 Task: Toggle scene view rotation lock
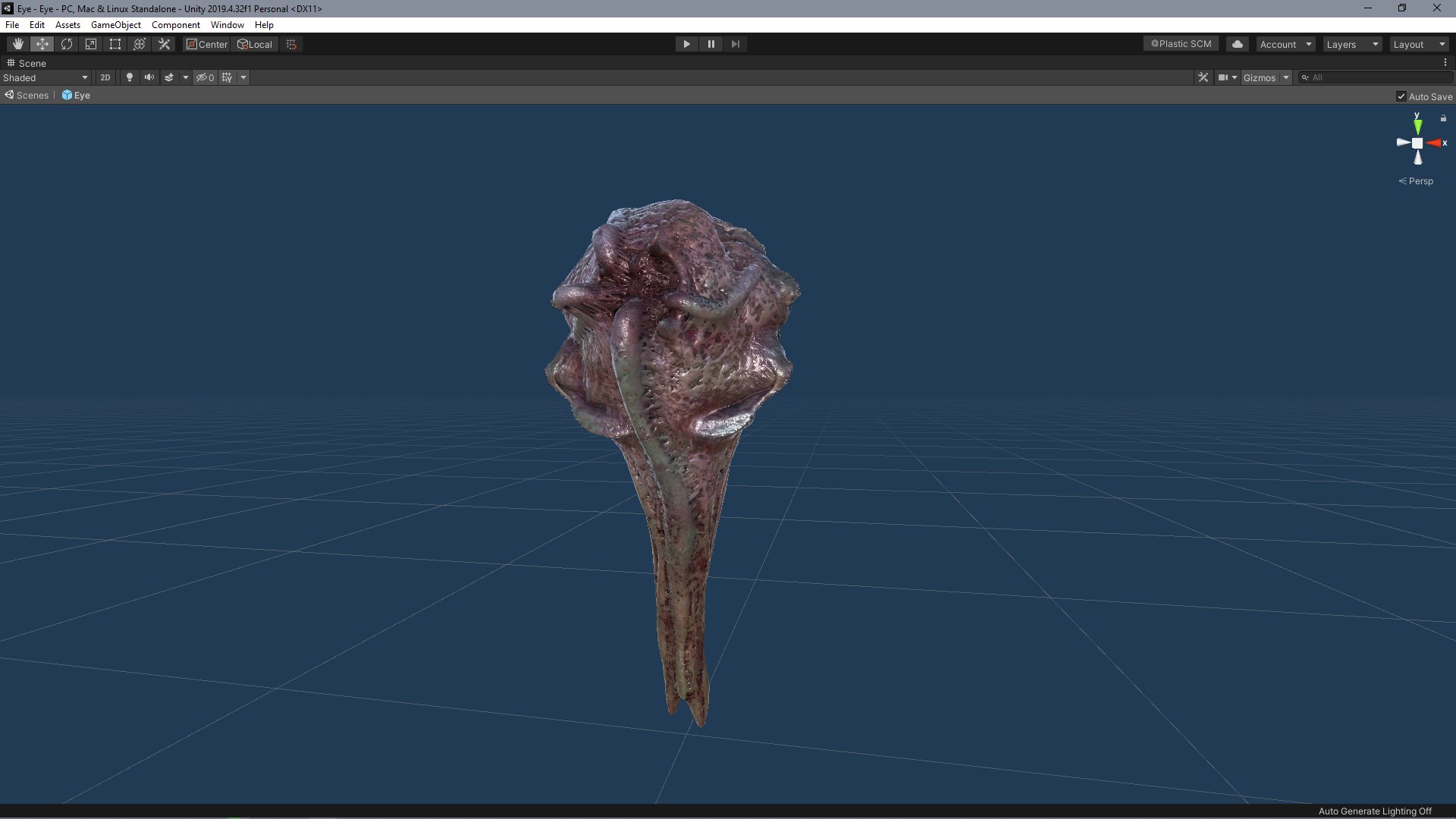click(1443, 118)
